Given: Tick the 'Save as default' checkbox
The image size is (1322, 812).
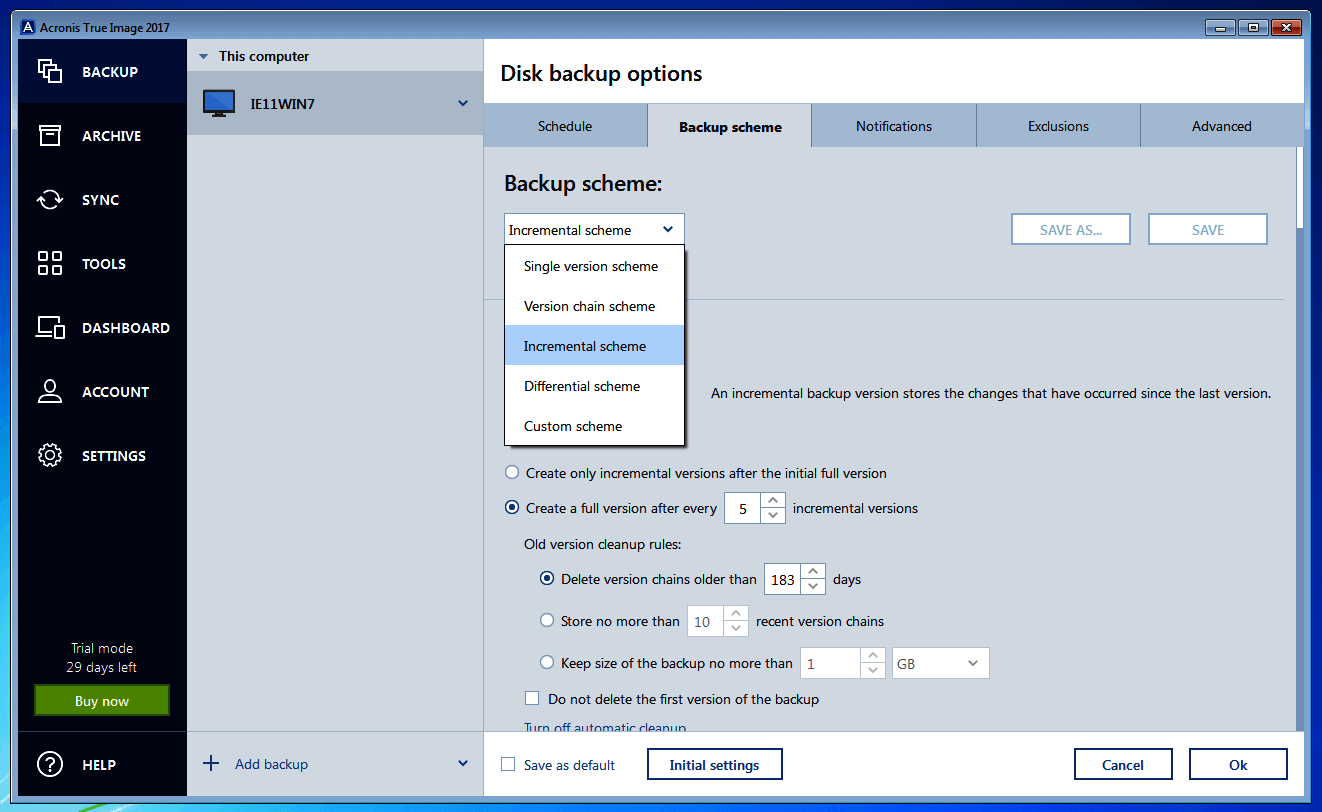Looking at the screenshot, I should (x=508, y=763).
